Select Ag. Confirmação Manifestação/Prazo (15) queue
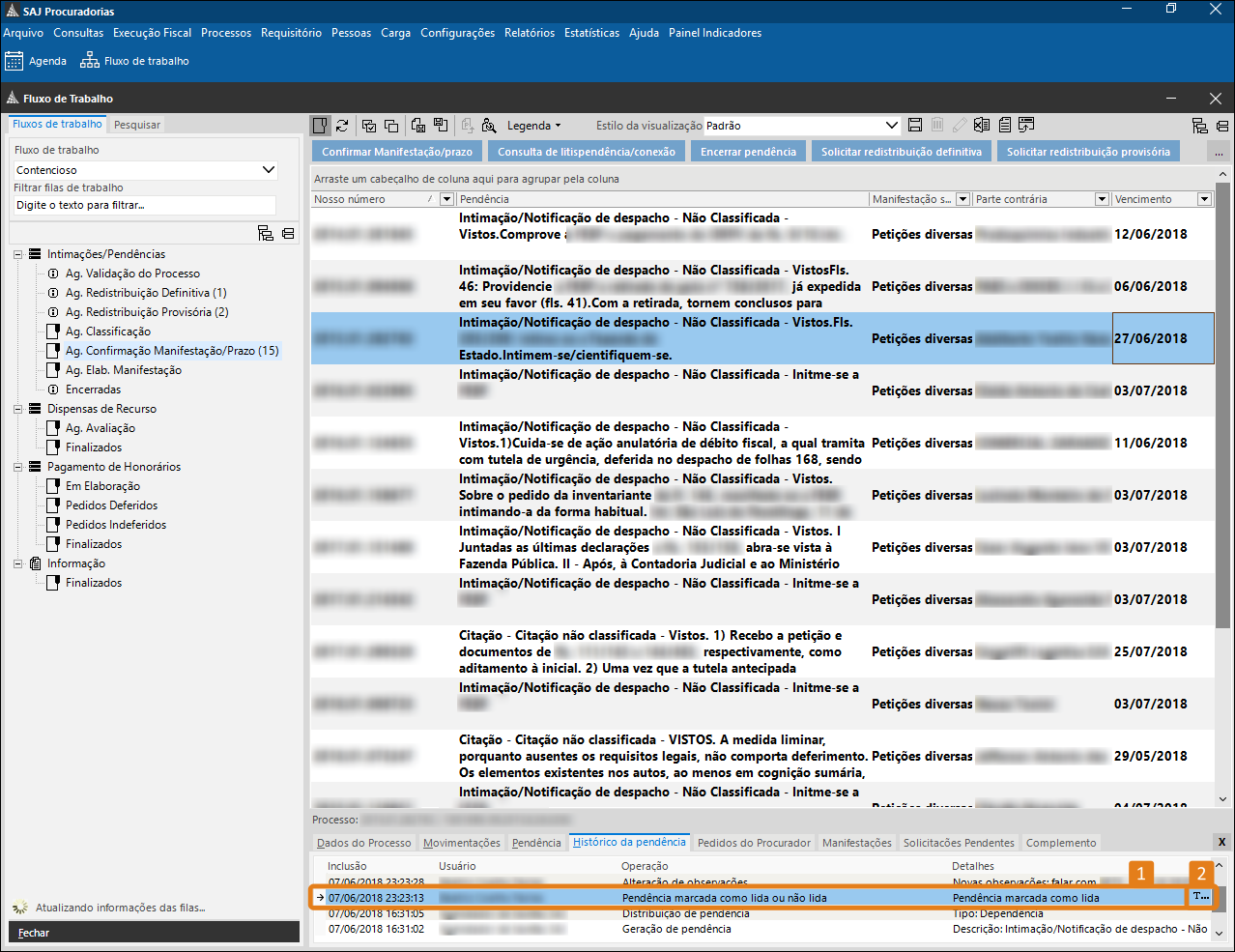This screenshot has width=1235, height=952. pyautogui.click(x=172, y=351)
